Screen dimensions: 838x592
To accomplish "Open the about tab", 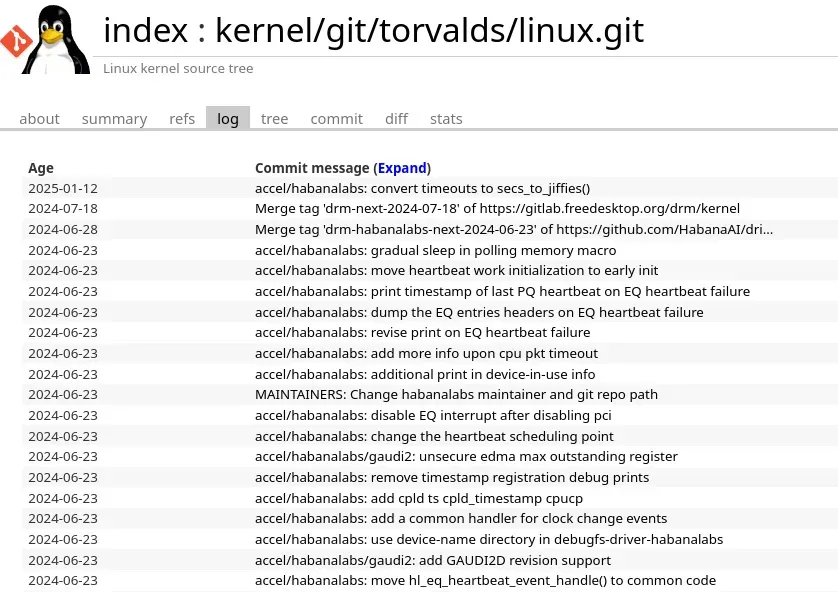I will point(40,119).
